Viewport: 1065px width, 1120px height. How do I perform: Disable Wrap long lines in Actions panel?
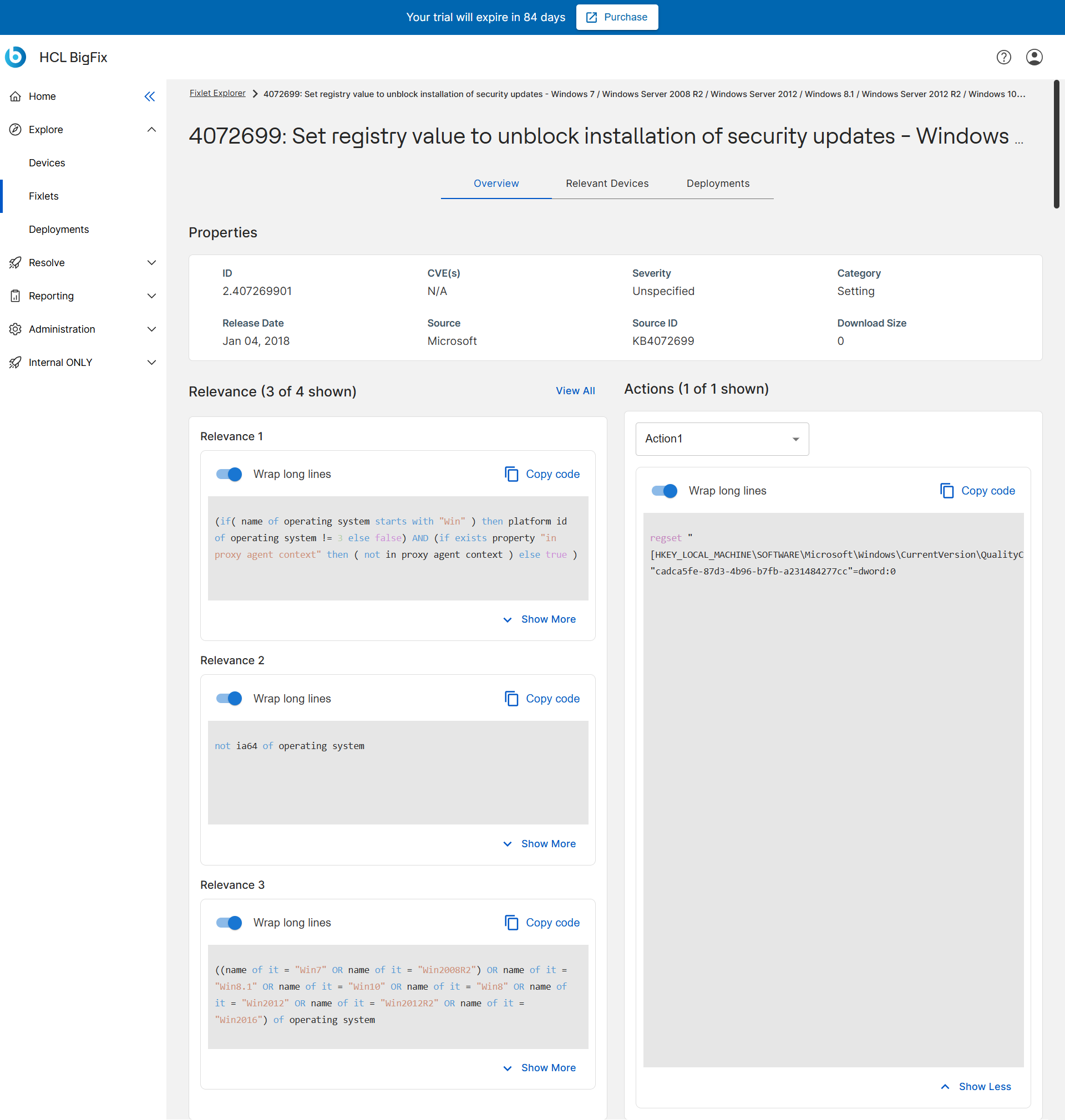[x=663, y=491]
